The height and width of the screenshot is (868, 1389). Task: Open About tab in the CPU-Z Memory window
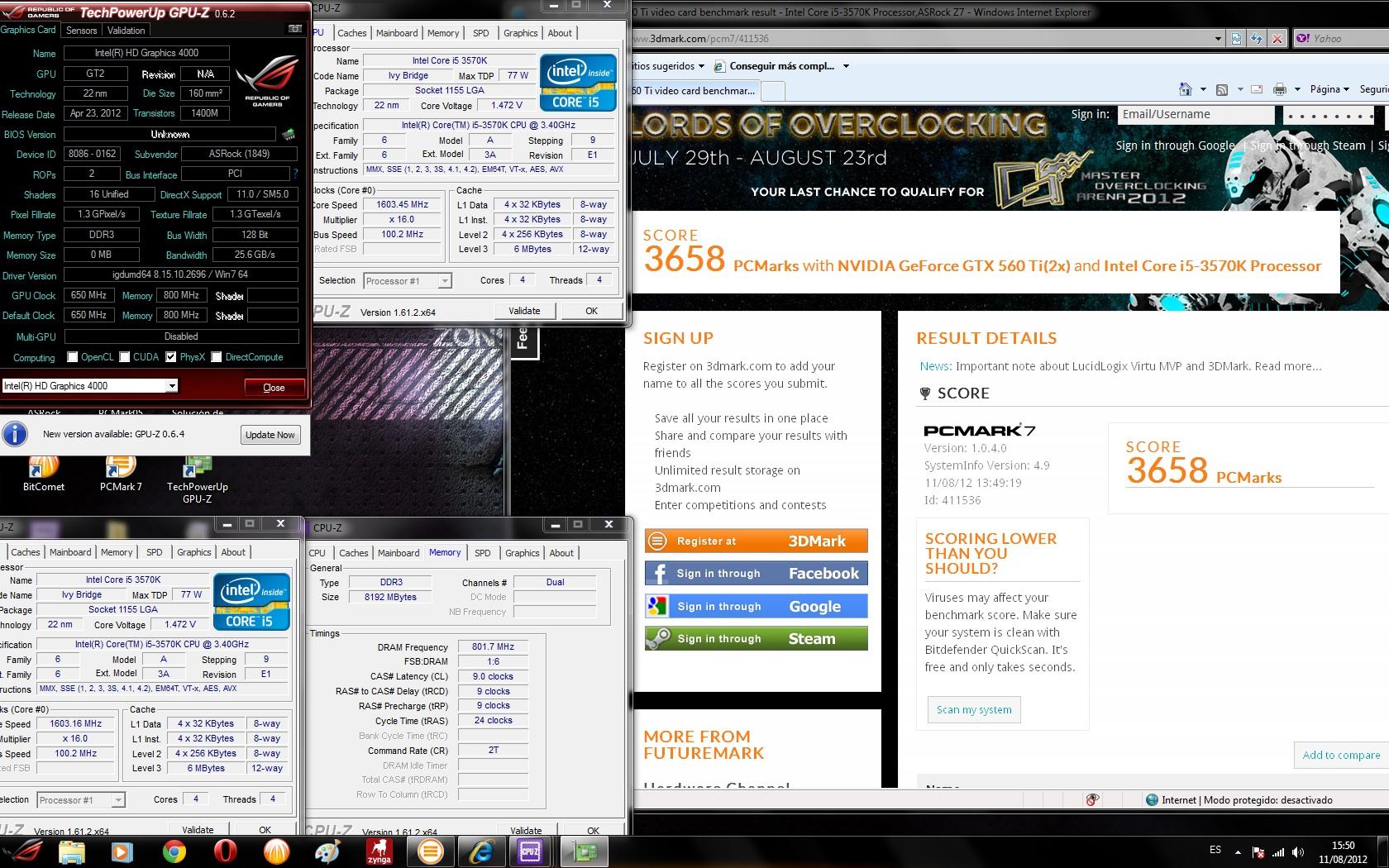561,553
